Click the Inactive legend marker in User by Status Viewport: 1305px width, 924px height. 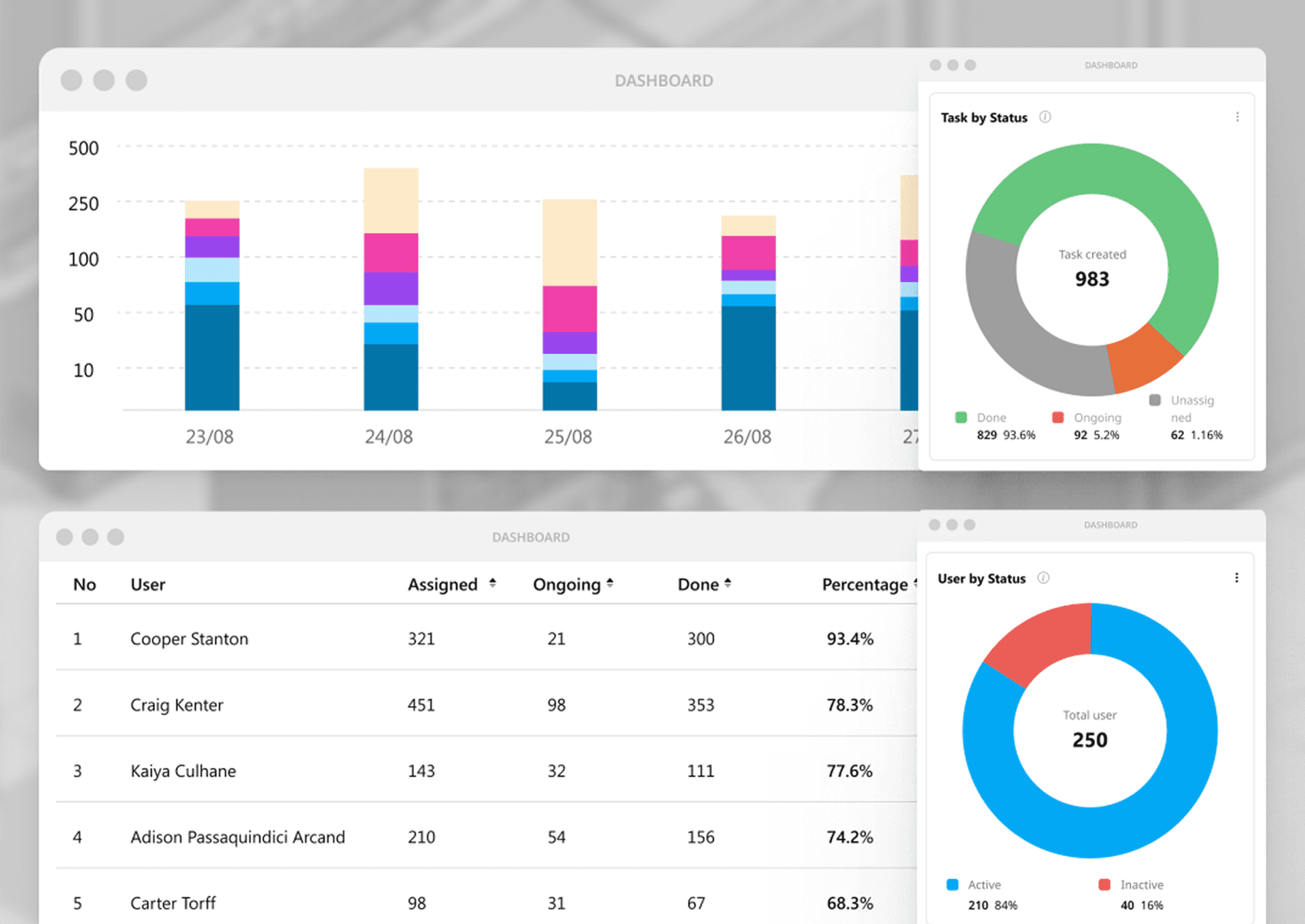(x=1104, y=885)
